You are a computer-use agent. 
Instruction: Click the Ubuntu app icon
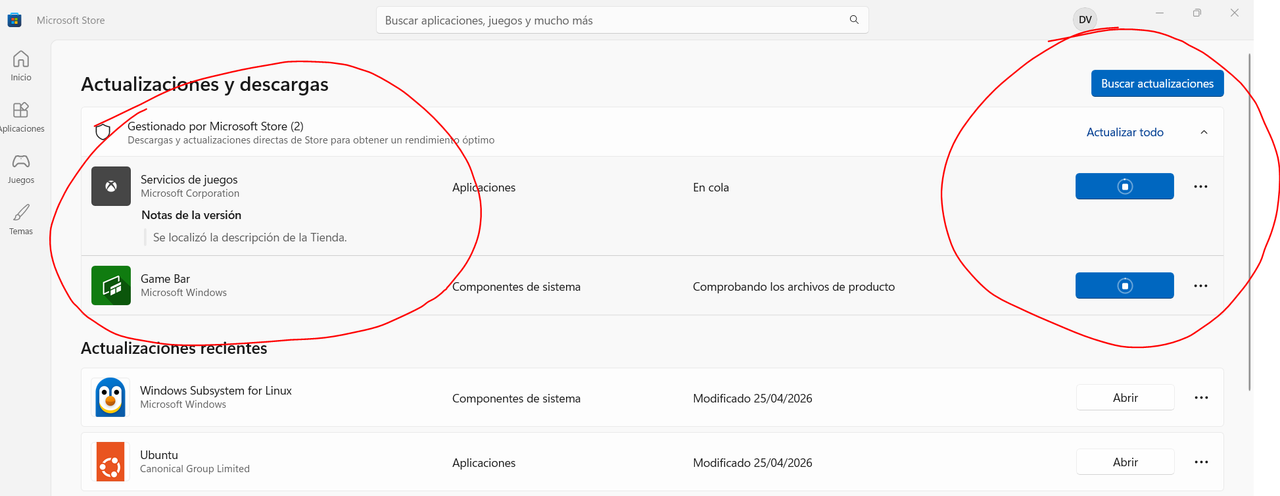coord(111,461)
